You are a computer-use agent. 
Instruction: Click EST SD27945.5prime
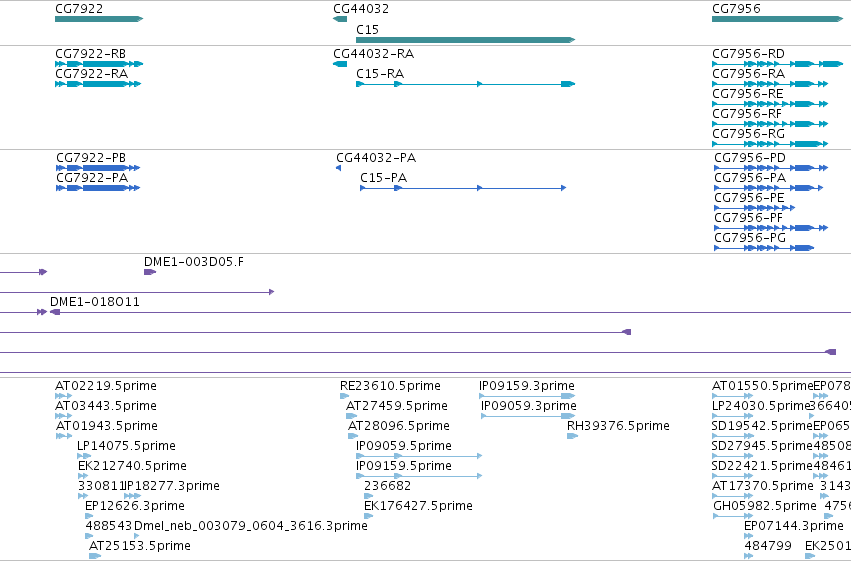tap(762, 446)
